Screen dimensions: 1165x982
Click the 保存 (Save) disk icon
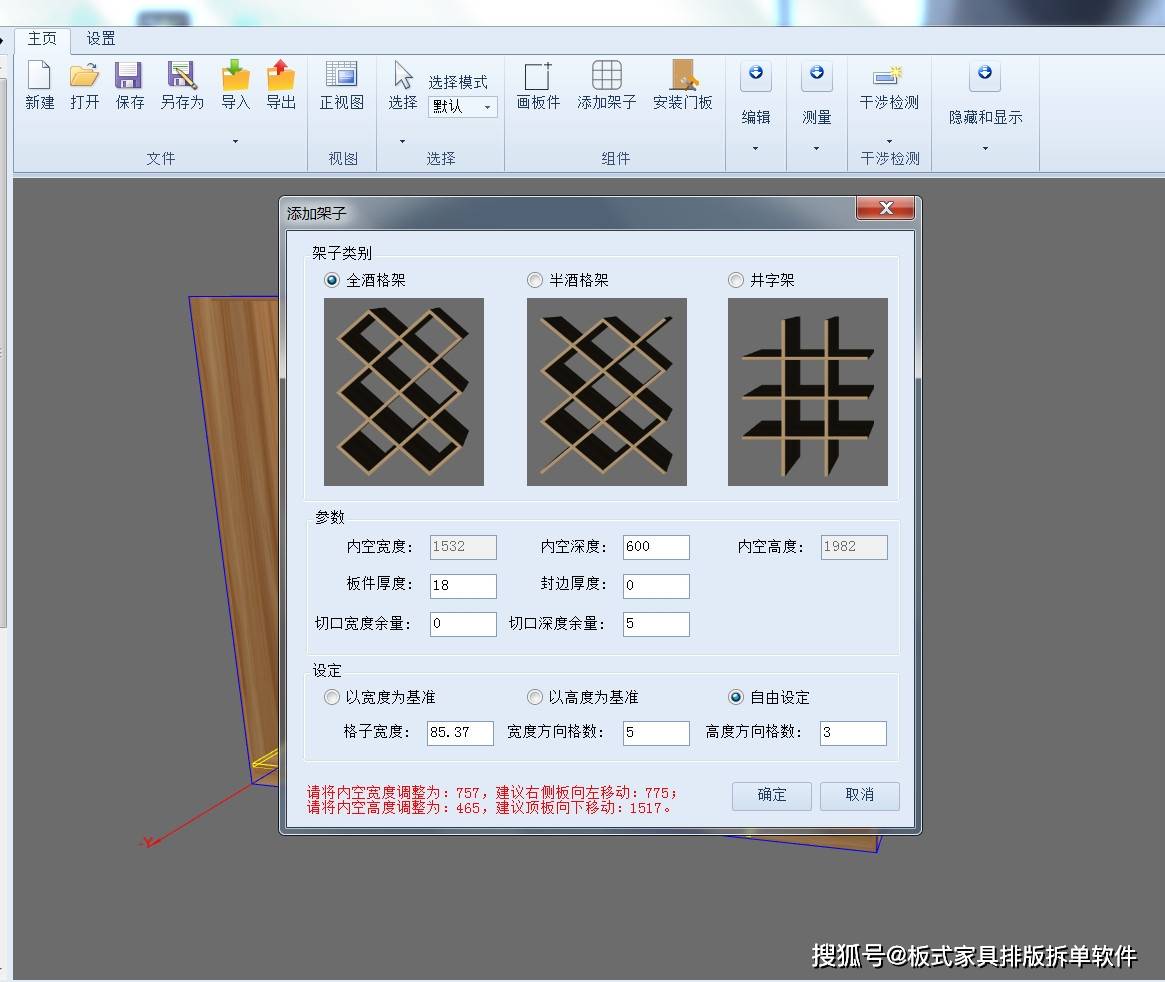click(129, 76)
